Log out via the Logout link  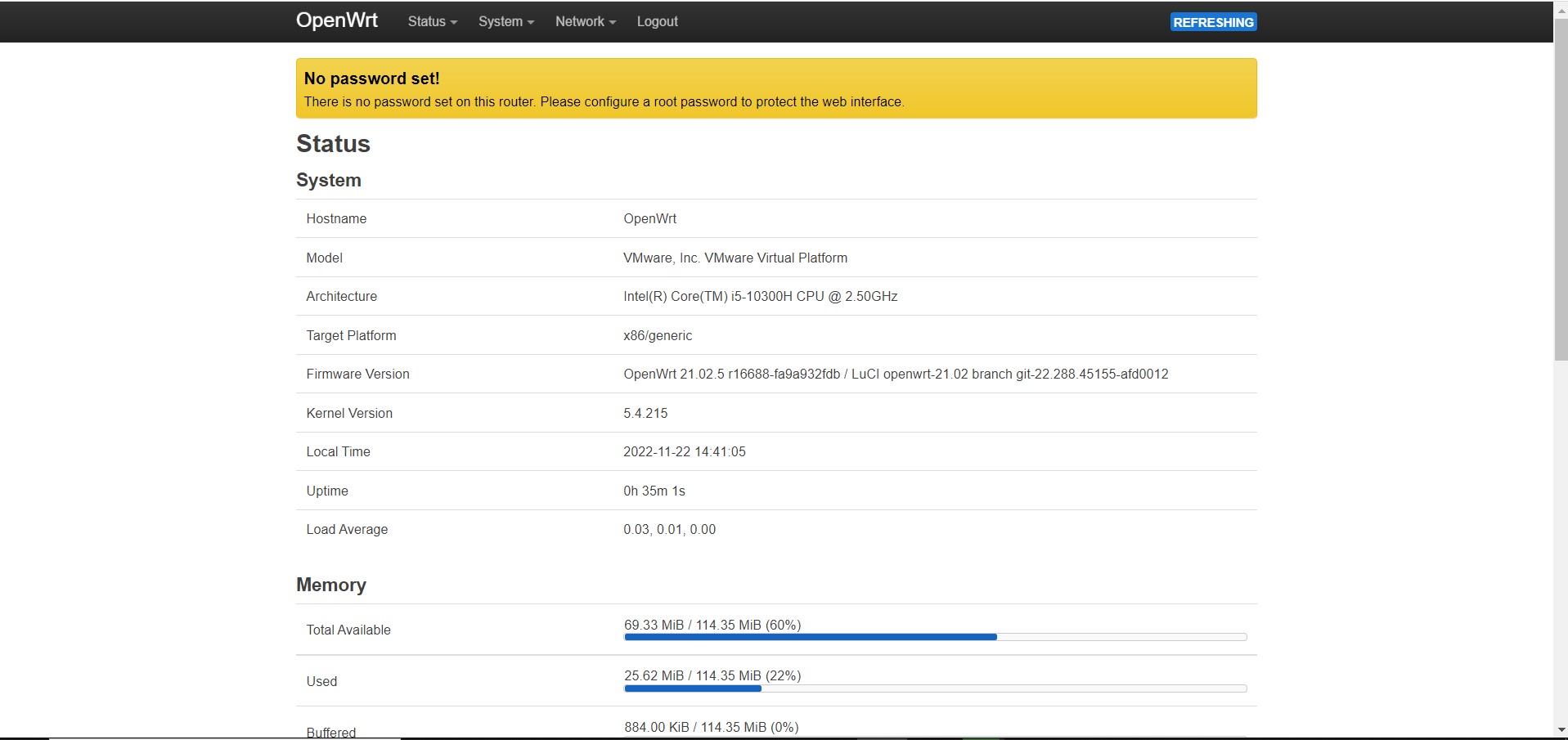[657, 22]
